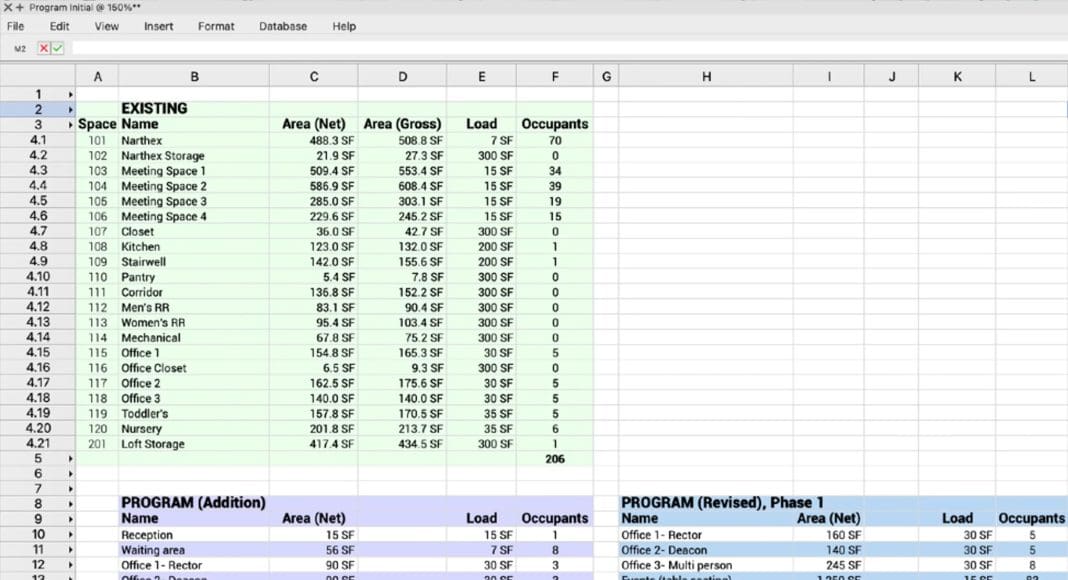Select the column H header
The height and width of the screenshot is (580, 1068).
706,76
